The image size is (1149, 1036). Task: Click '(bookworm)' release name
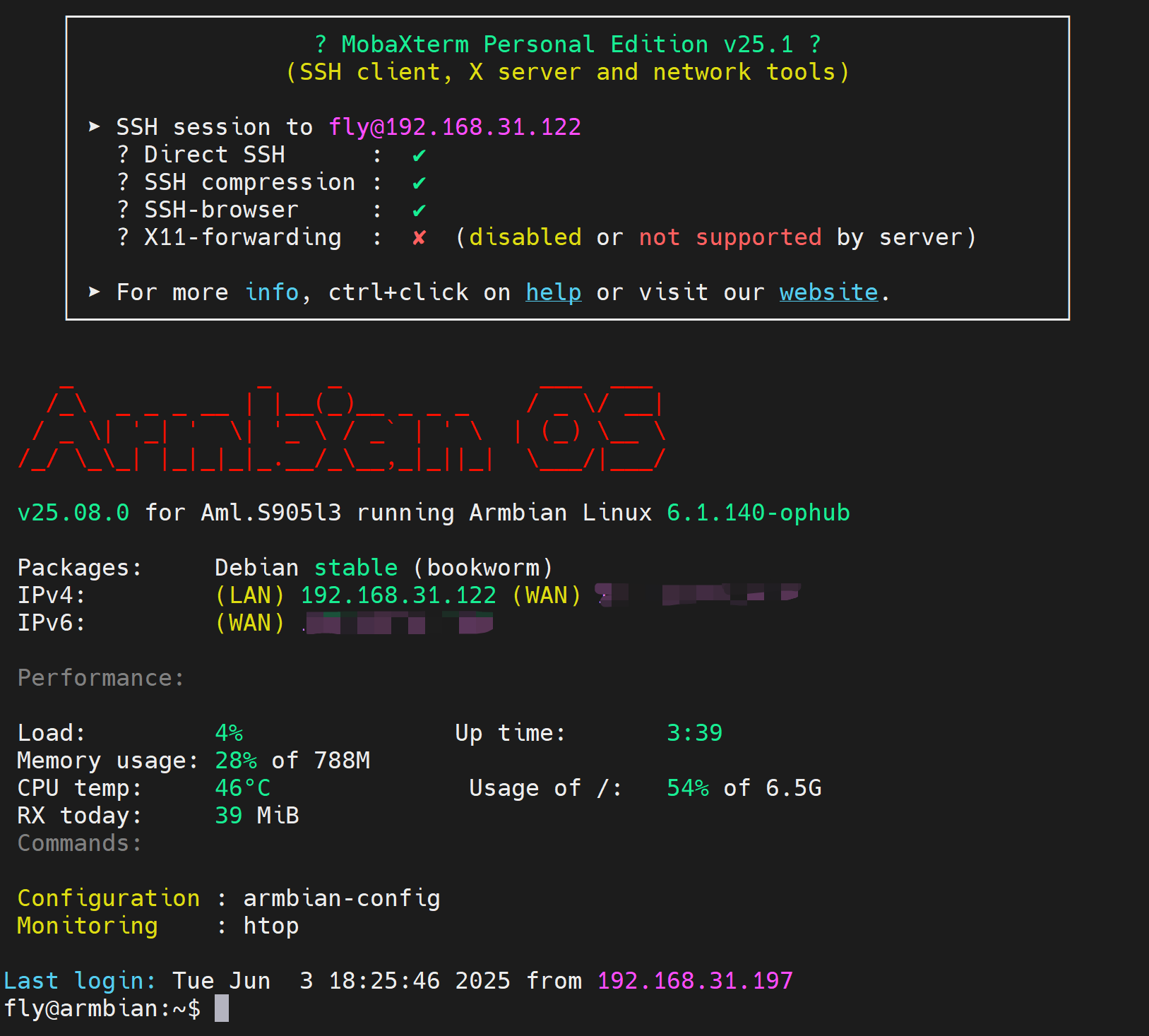tap(483, 568)
